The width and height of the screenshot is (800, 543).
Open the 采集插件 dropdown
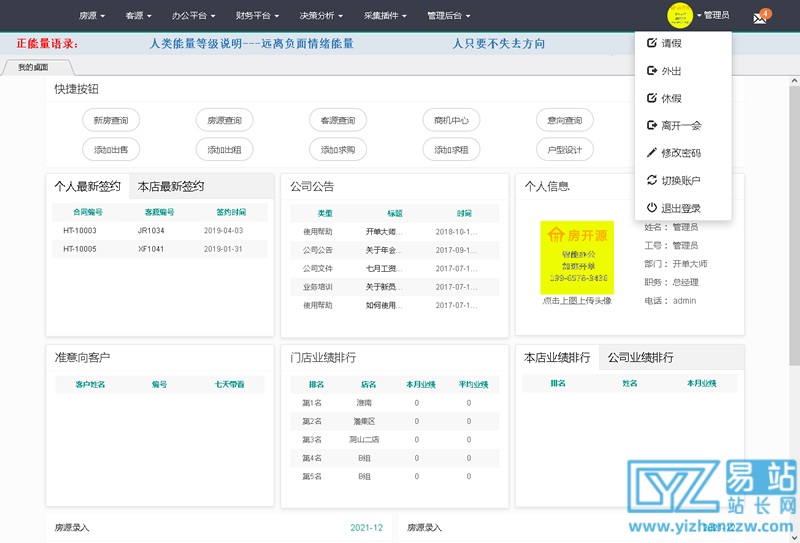click(x=385, y=16)
